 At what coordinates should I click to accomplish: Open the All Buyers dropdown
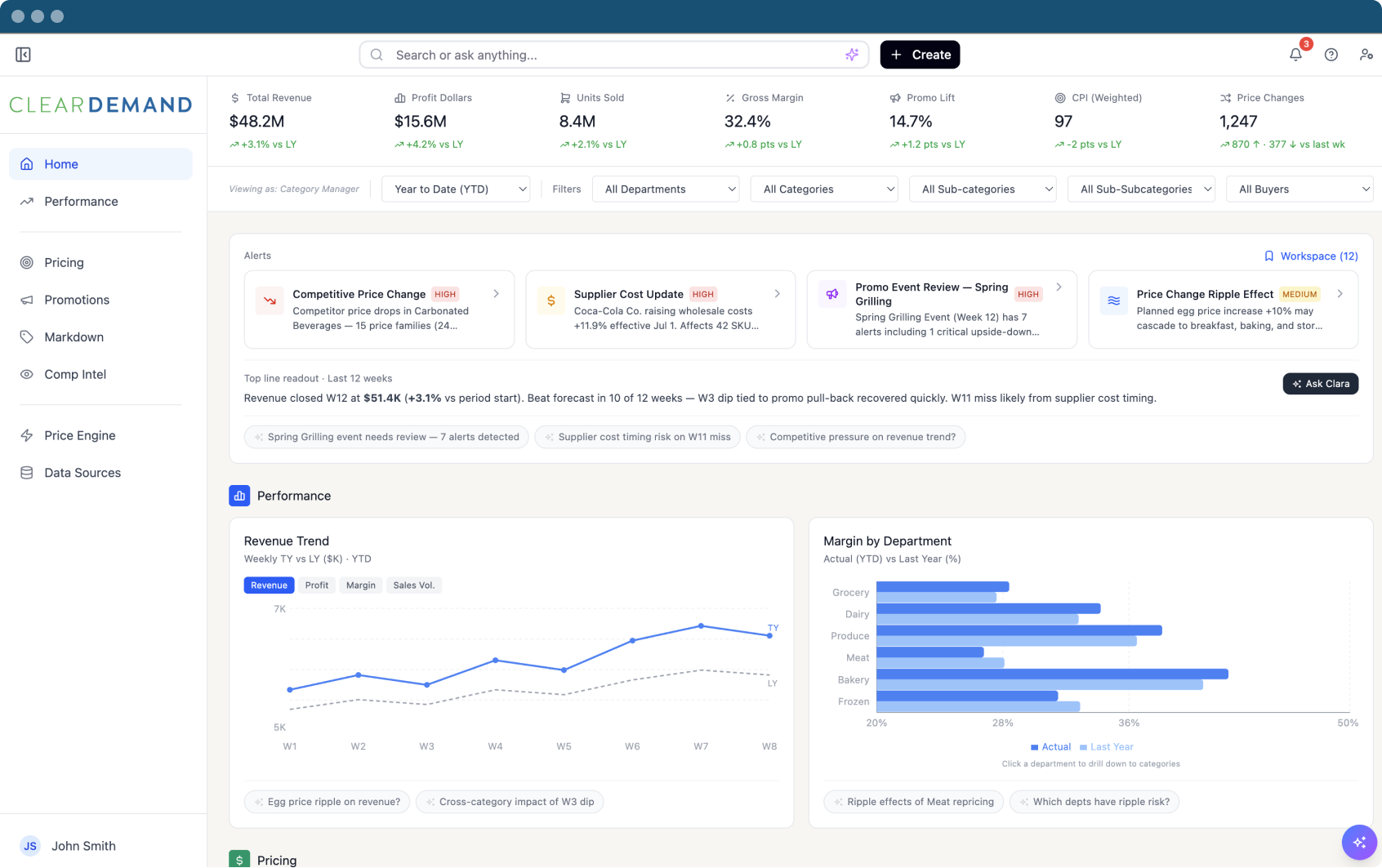point(1299,189)
